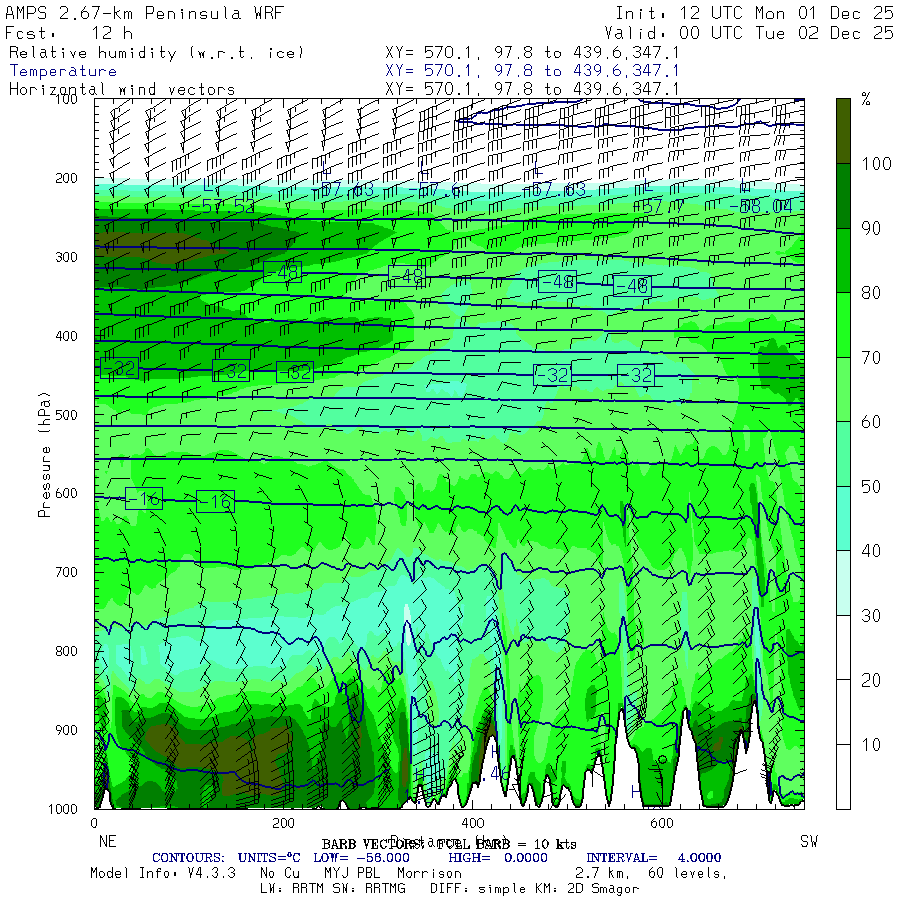Click the title "AMPS 2.67-km Peninsula WRF"
The image size is (900, 900).
pyautogui.click(x=144, y=13)
